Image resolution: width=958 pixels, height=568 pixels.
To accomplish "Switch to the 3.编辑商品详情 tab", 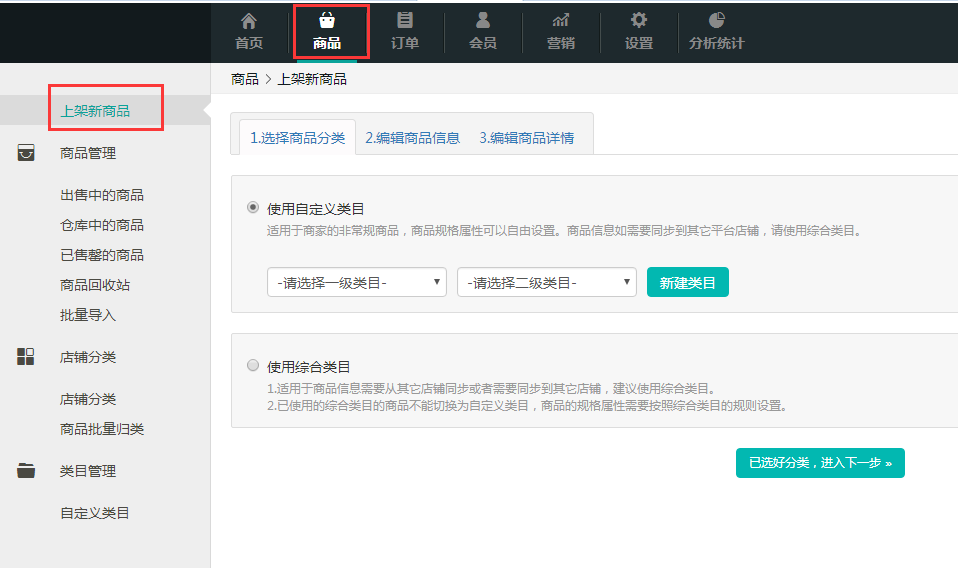I will pyautogui.click(x=526, y=138).
